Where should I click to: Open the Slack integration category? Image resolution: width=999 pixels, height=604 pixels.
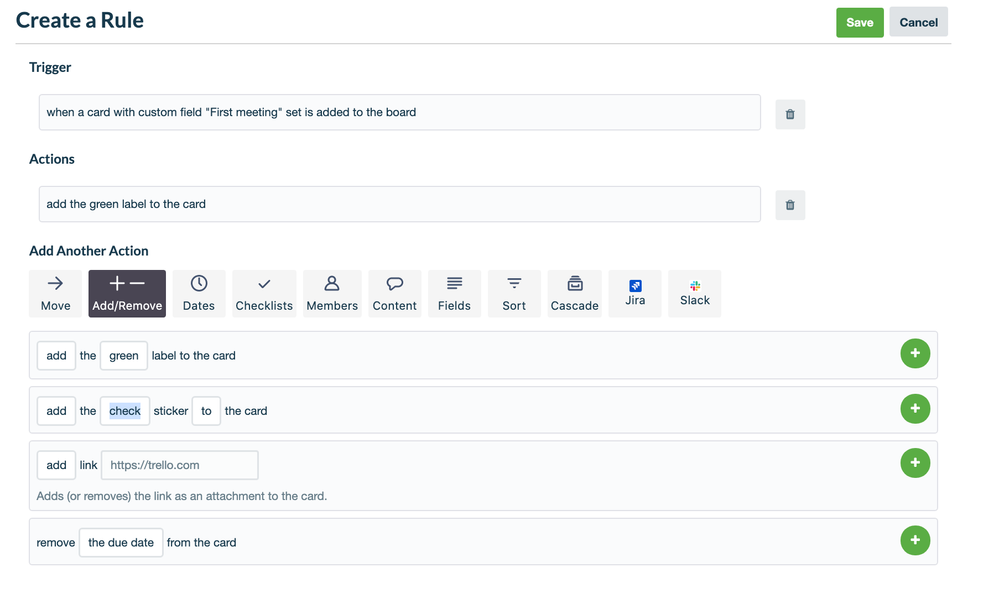coord(694,293)
